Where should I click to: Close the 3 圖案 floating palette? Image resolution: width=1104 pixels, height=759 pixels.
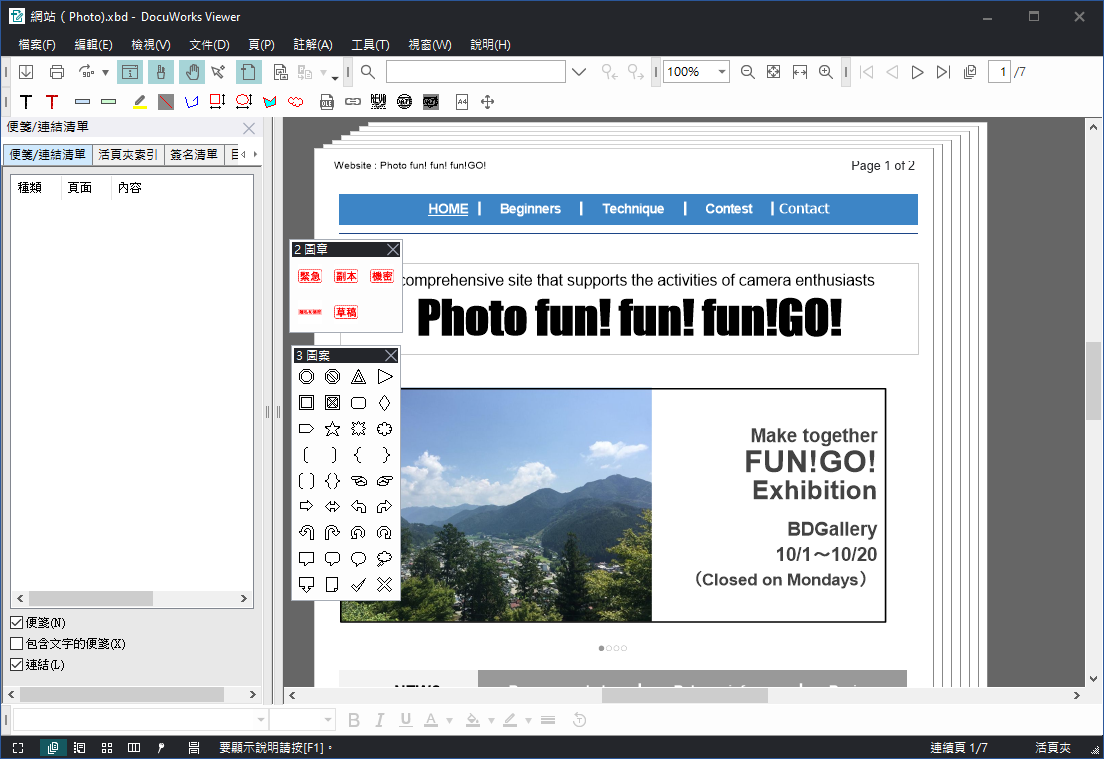[x=391, y=356]
